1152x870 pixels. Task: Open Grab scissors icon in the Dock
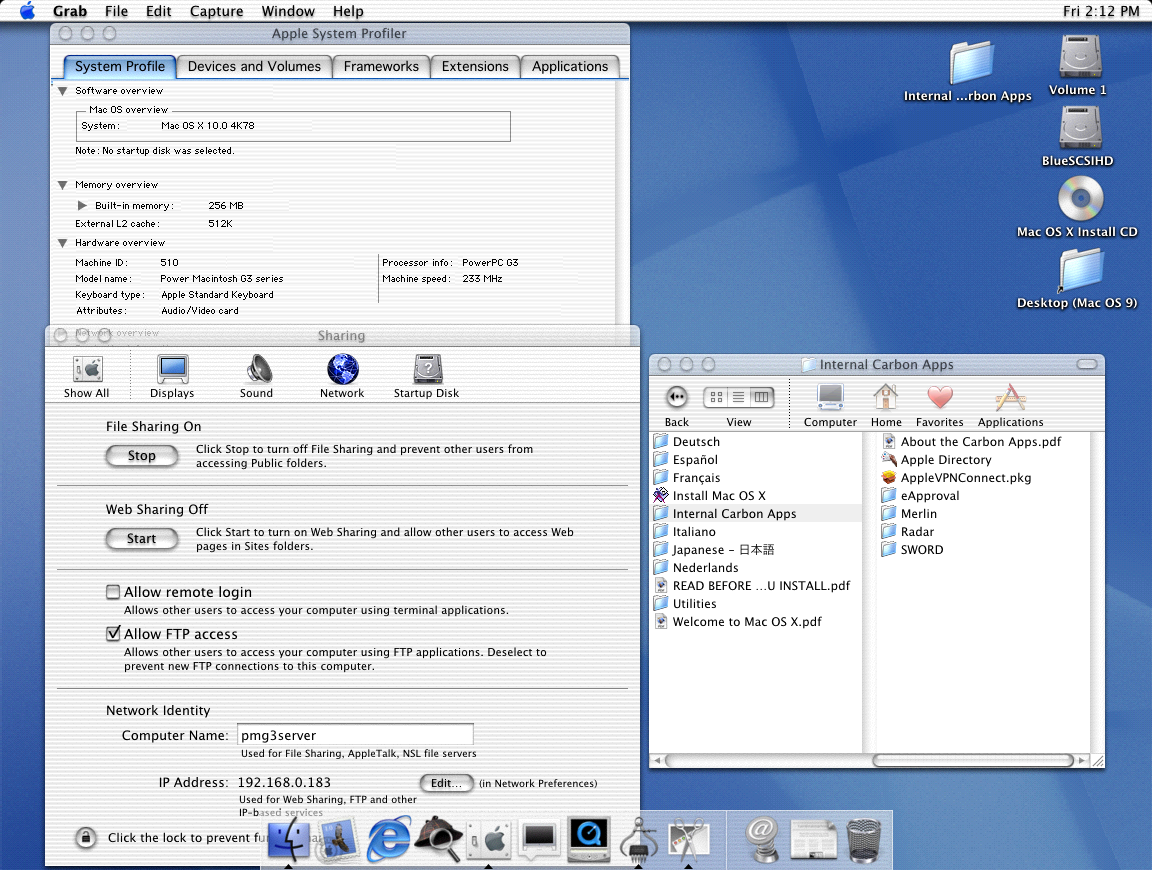click(x=688, y=839)
